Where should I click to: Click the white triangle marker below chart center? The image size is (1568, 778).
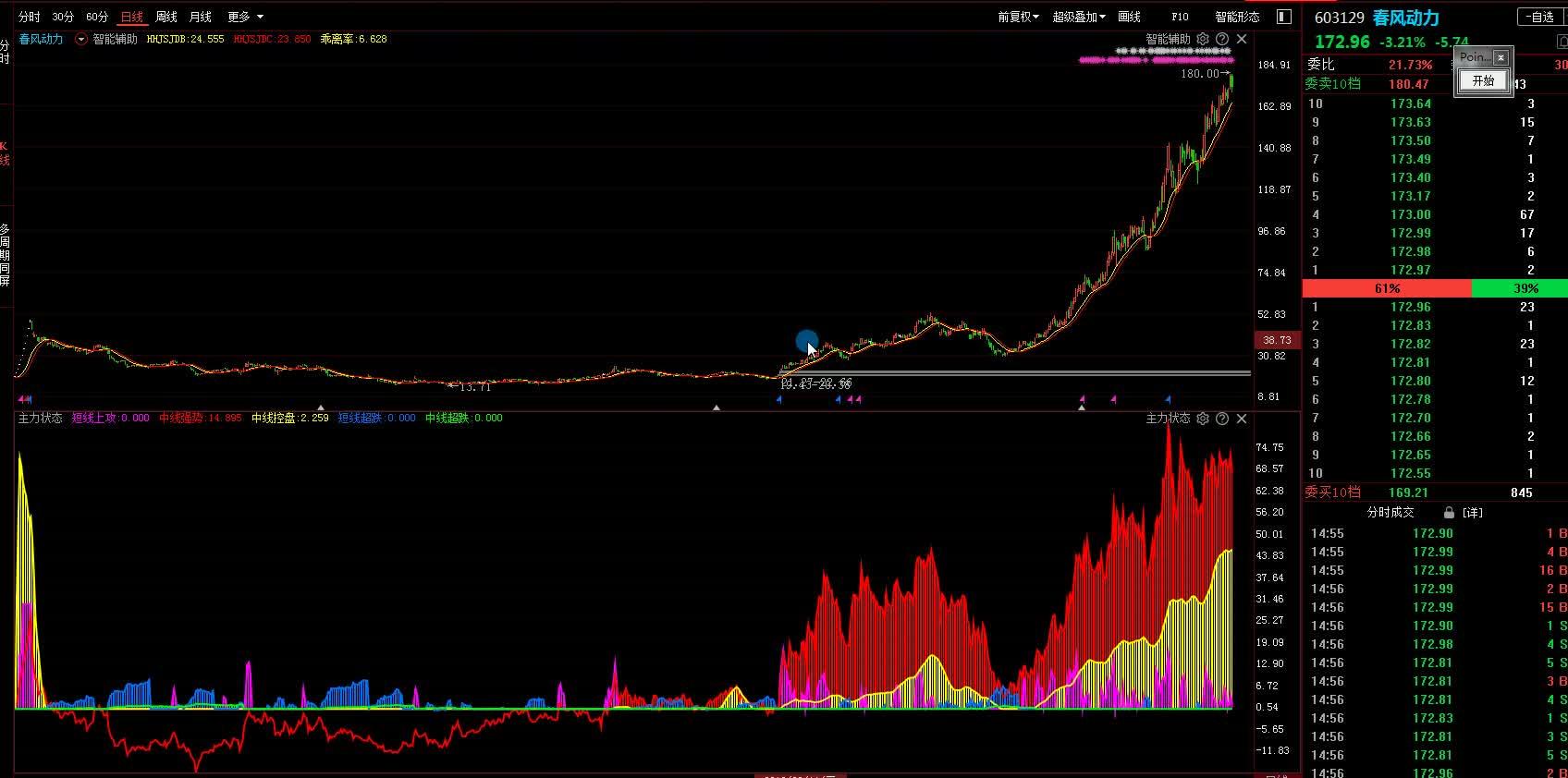pyautogui.click(x=717, y=407)
